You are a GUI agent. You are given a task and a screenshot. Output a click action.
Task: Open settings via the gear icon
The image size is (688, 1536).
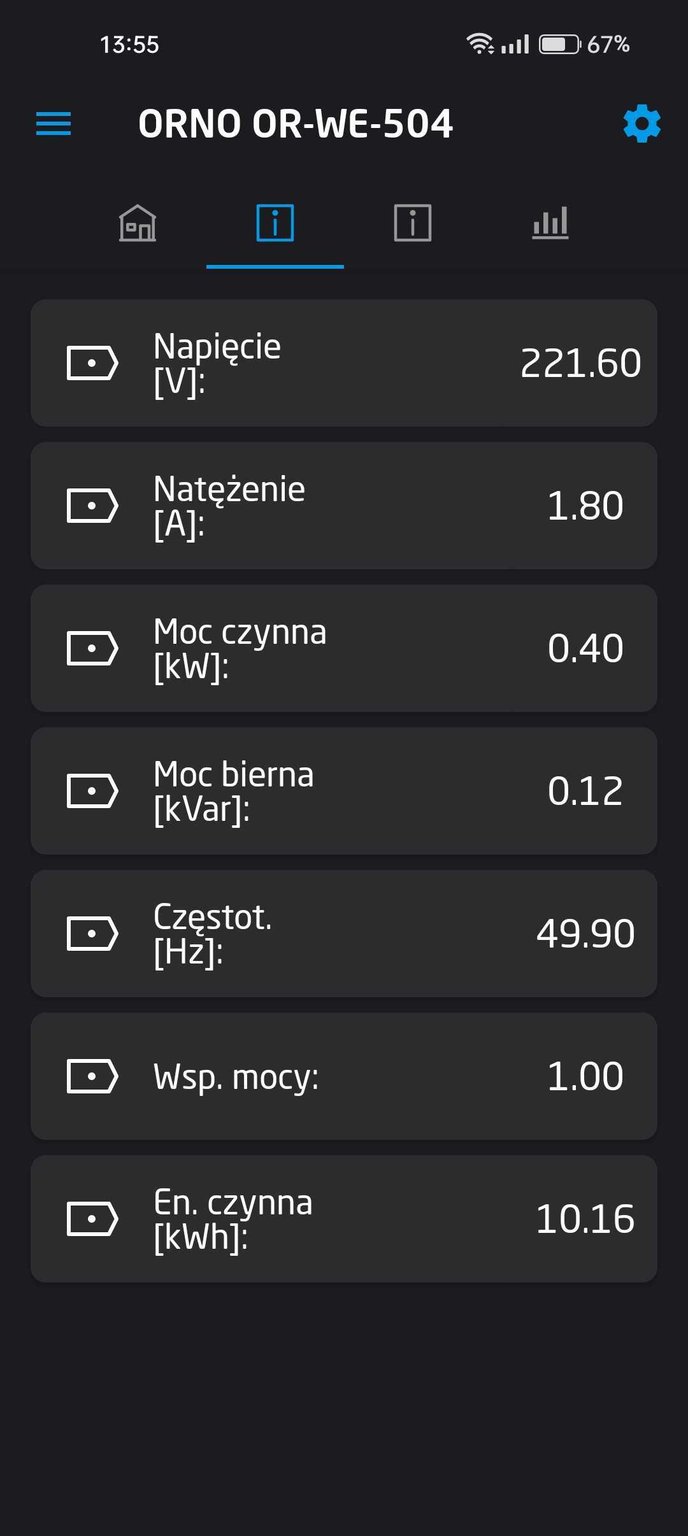641,124
